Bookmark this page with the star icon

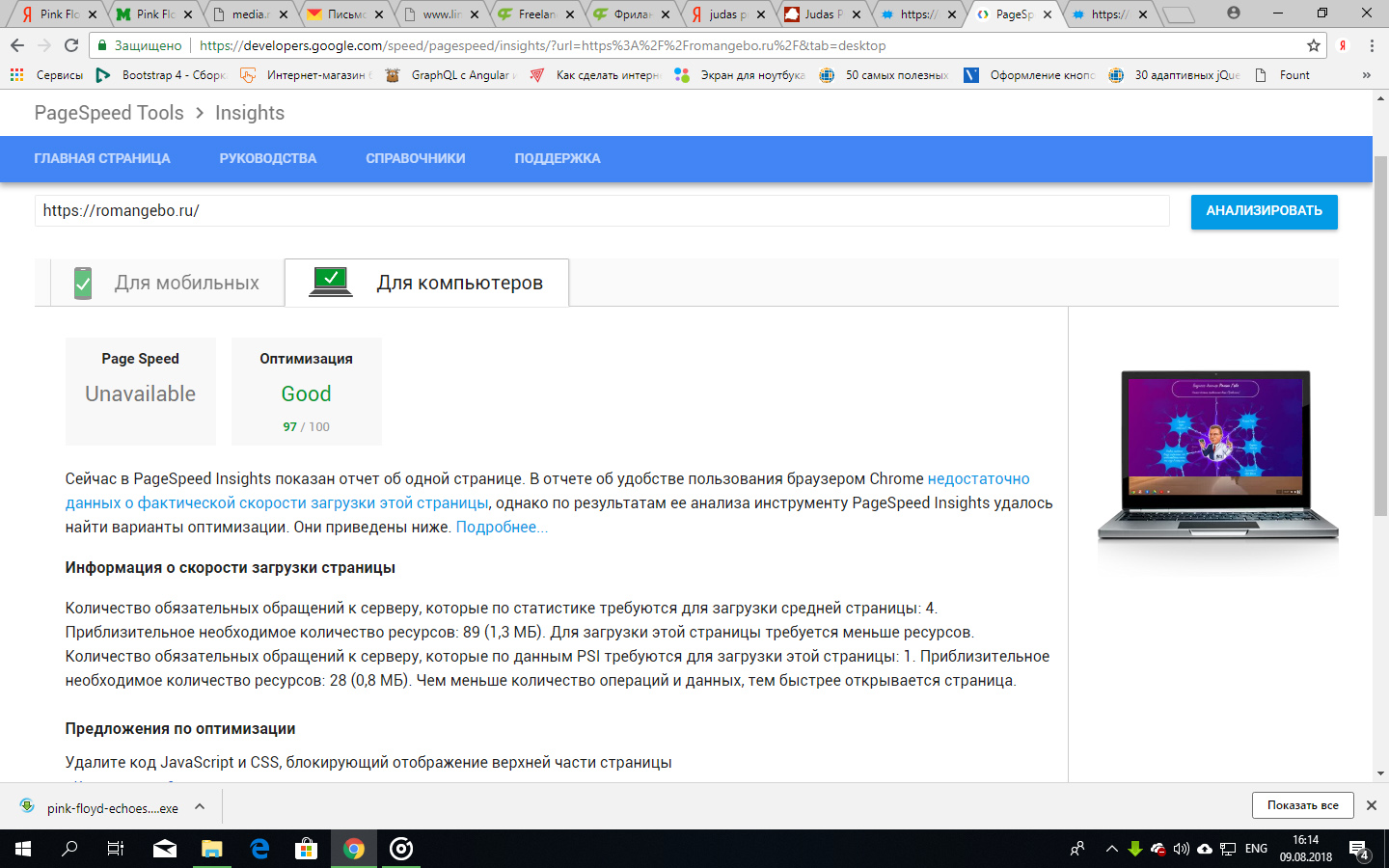point(1313,45)
